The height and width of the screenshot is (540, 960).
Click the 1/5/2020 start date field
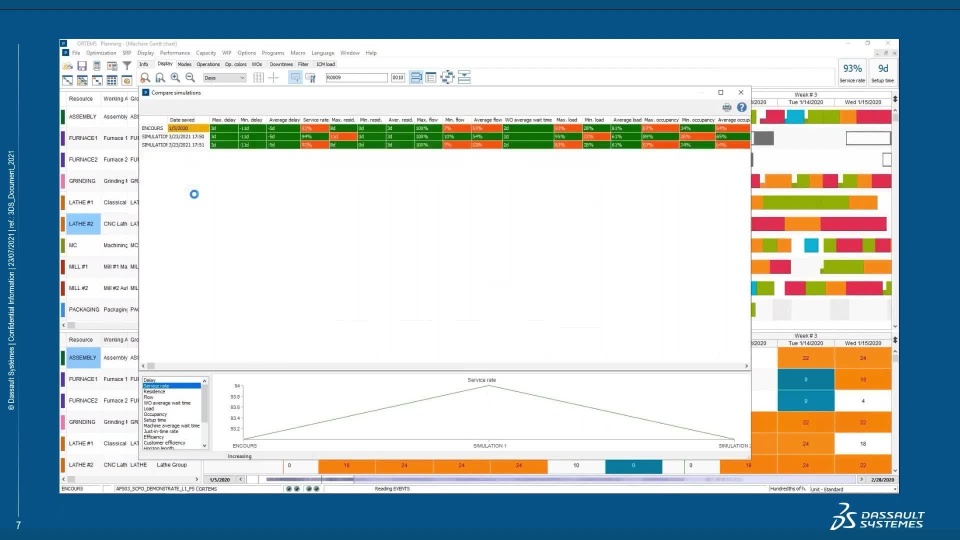pyautogui.click(x=219, y=480)
